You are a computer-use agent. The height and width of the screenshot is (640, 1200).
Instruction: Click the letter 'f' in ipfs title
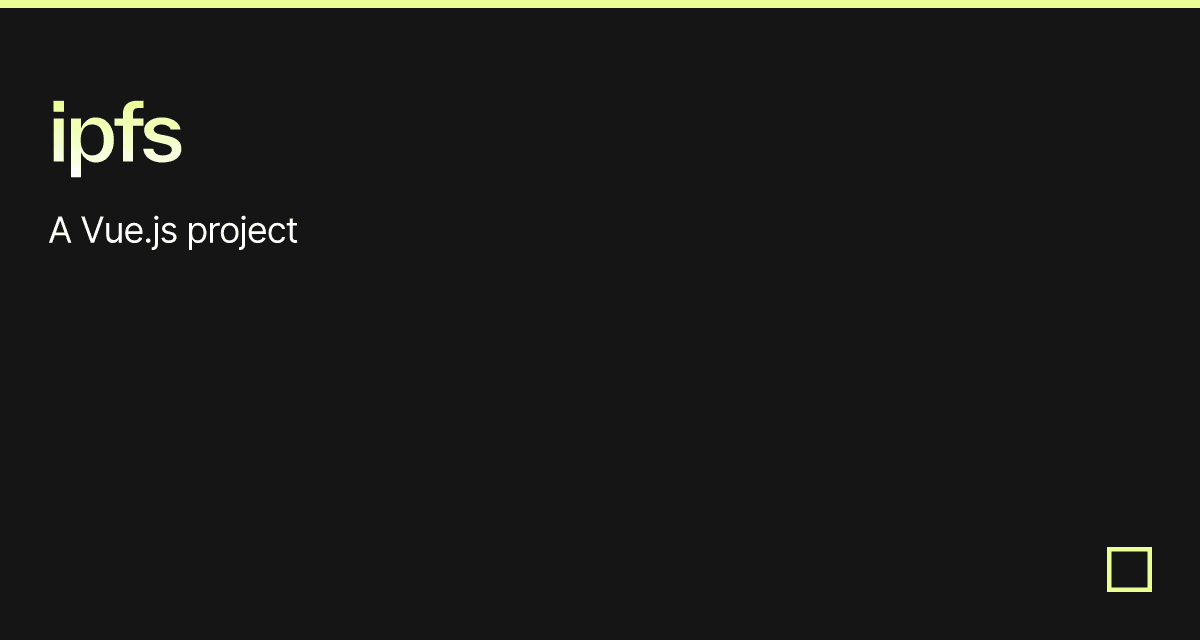128,131
